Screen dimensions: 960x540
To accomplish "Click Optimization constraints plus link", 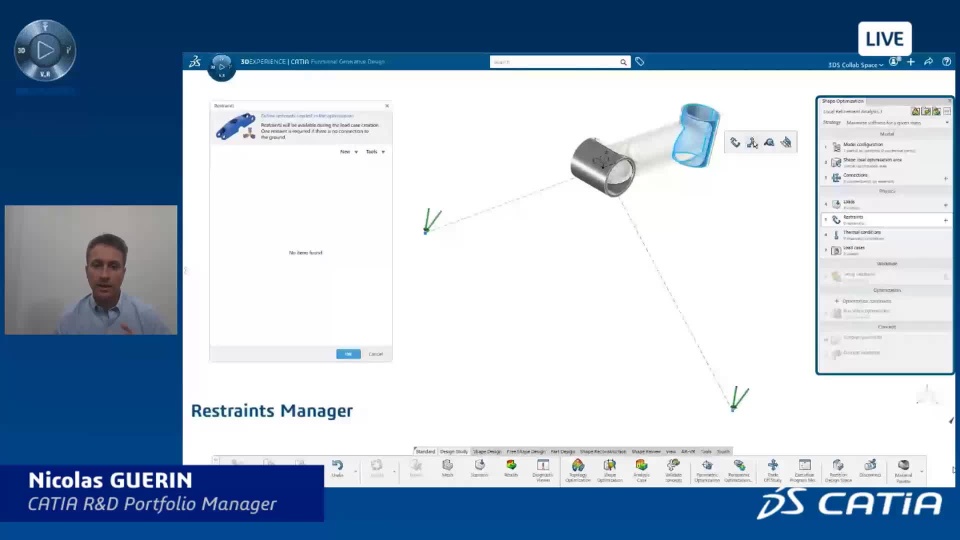I will click(863, 301).
